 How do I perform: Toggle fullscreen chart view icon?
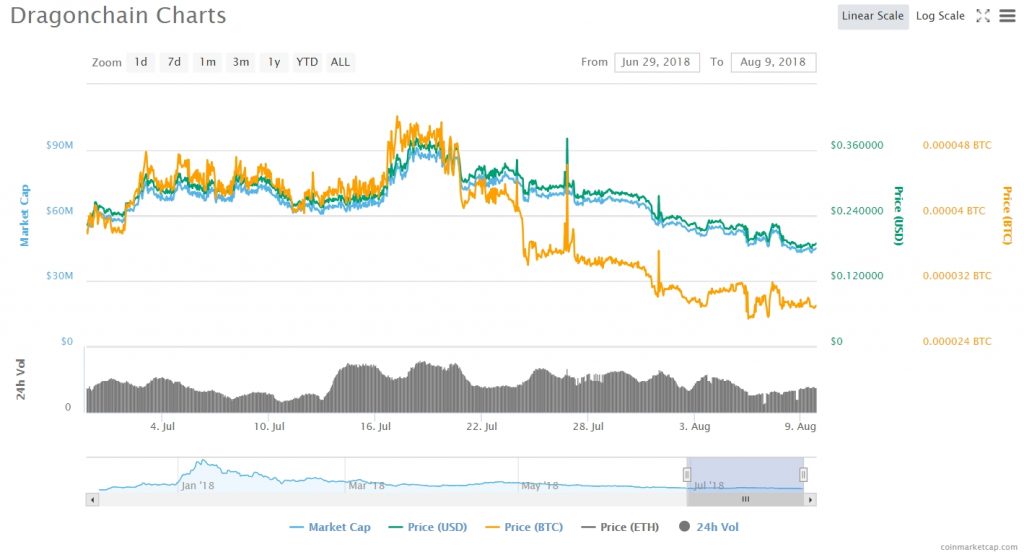click(983, 16)
